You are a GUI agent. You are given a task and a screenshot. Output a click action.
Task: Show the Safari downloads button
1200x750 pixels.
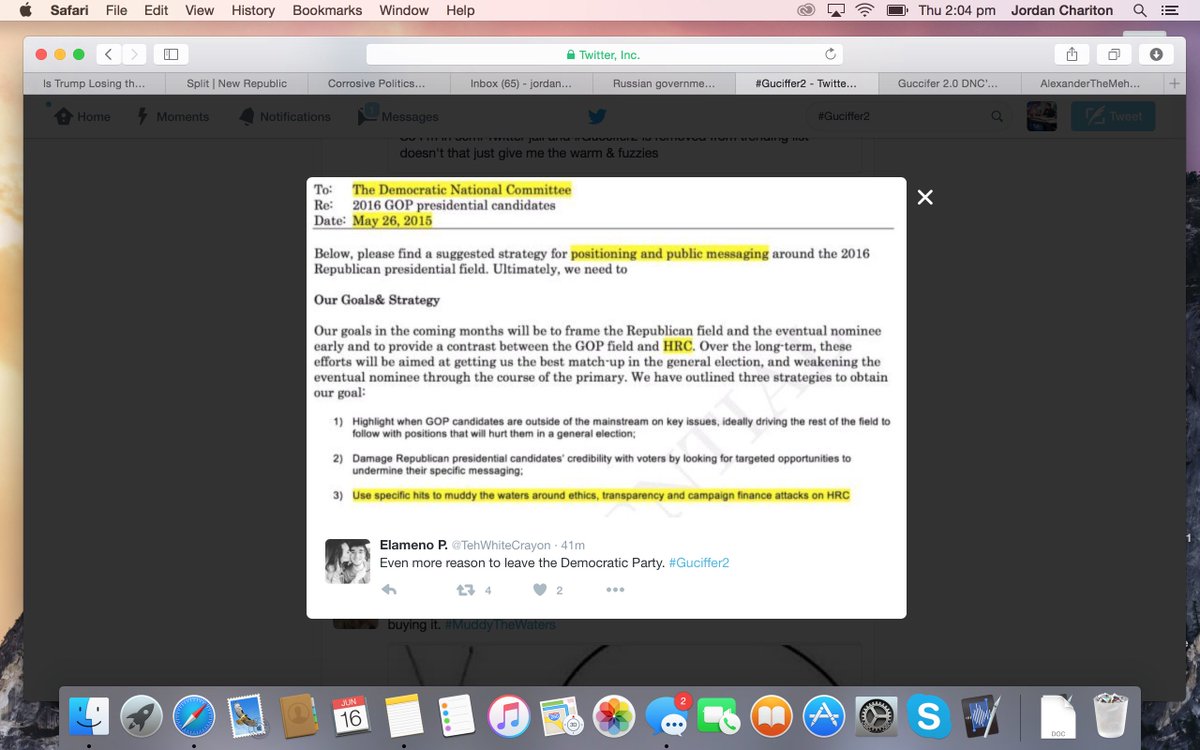pos(1156,54)
